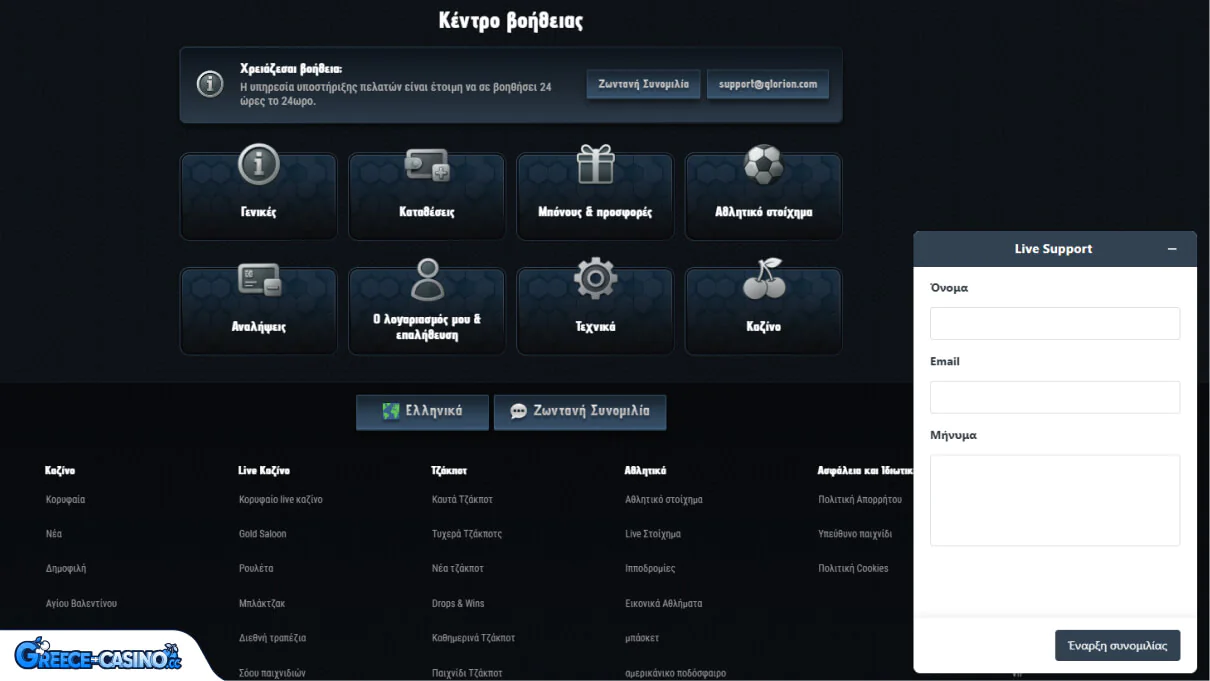Click the info icon above Γενικές
The image size is (1210, 681).
point(259,165)
